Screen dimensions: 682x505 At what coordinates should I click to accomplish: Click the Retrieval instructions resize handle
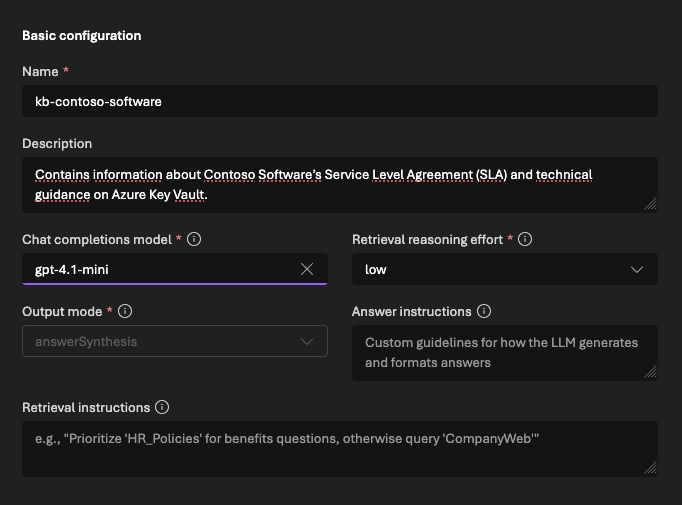[650, 468]
